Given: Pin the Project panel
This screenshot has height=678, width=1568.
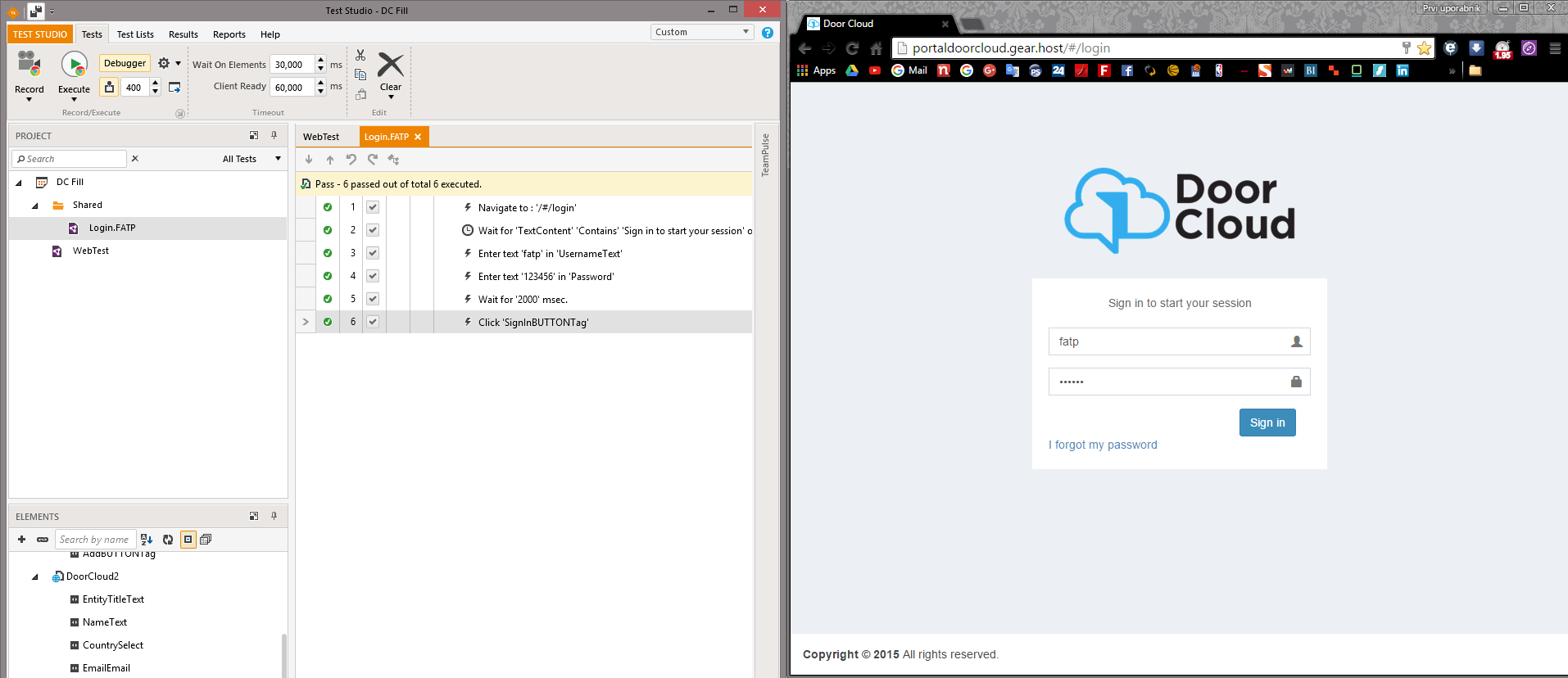Looking at the screenshot, I should (274, 135).
